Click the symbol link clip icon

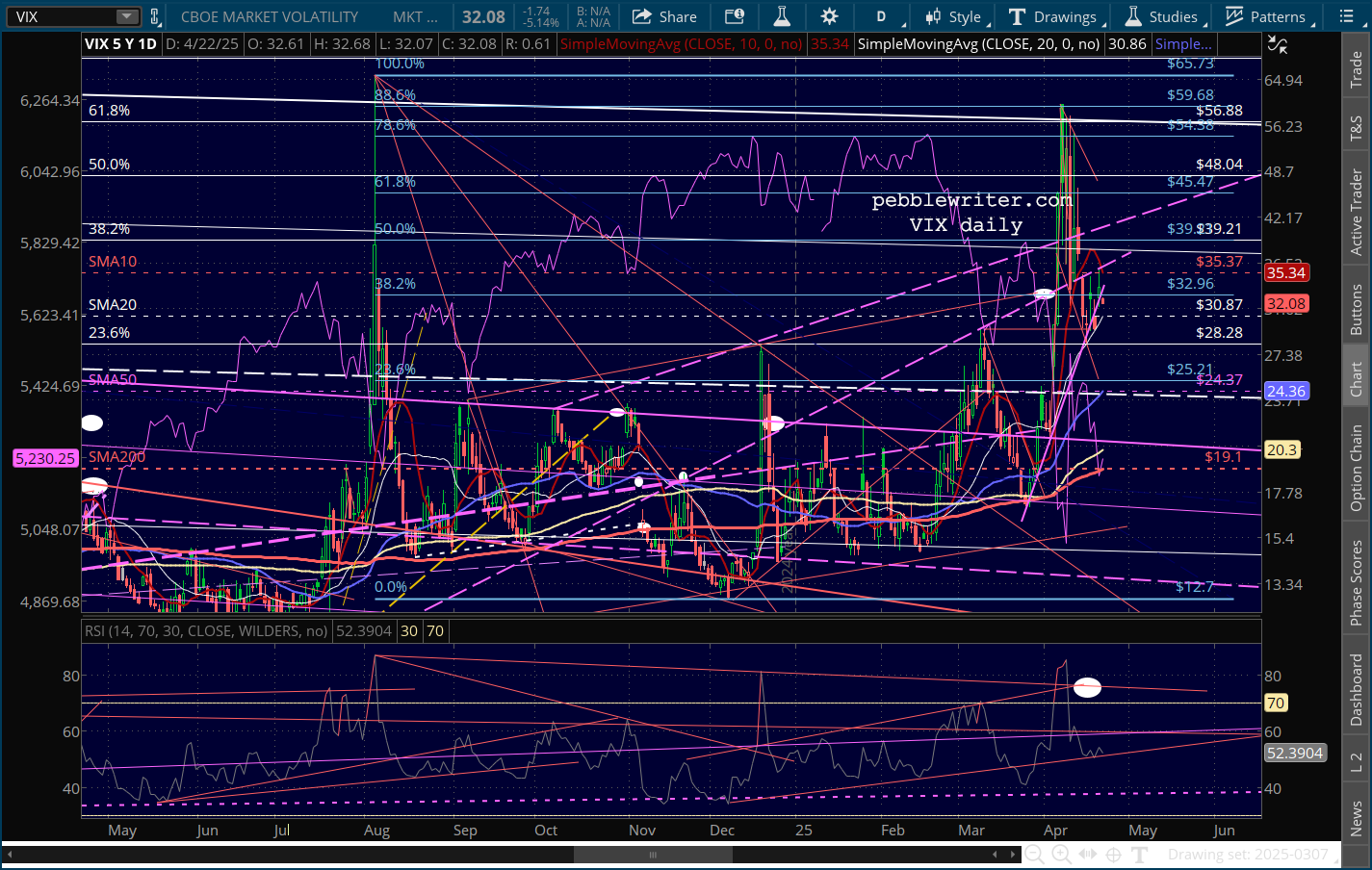(155, 16)
